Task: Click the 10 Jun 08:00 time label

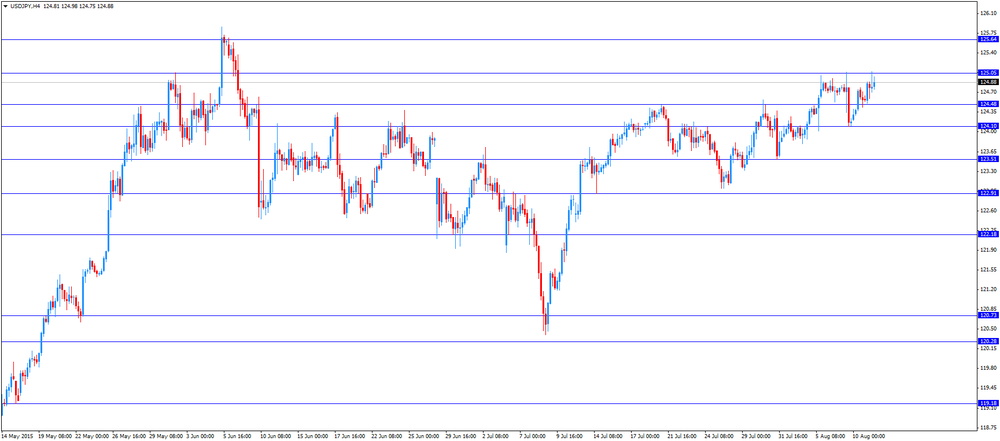Action: coord(274,437)
